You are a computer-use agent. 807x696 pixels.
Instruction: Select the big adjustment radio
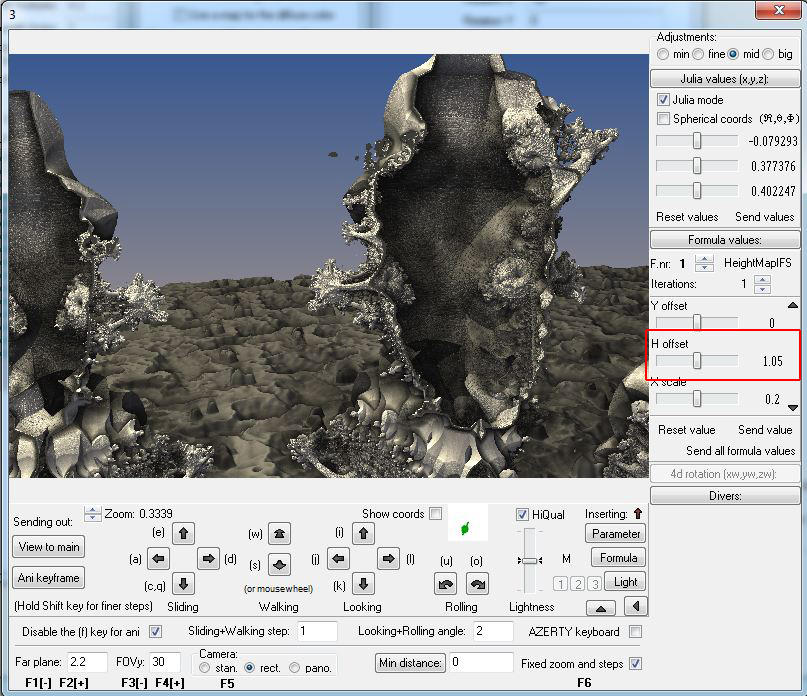click(768, 54)
